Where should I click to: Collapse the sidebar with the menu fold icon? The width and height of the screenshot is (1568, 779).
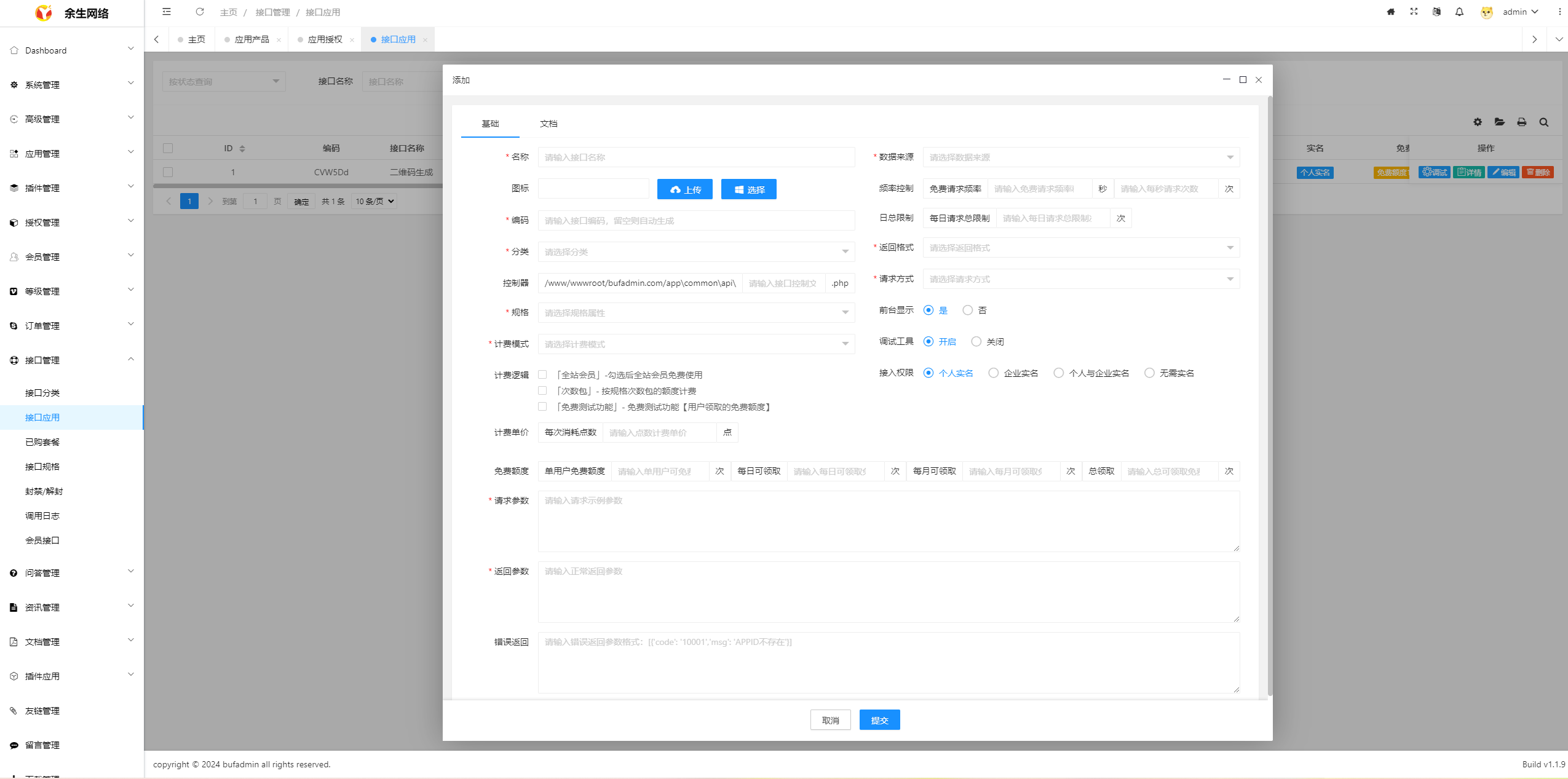tap(167, 12)
